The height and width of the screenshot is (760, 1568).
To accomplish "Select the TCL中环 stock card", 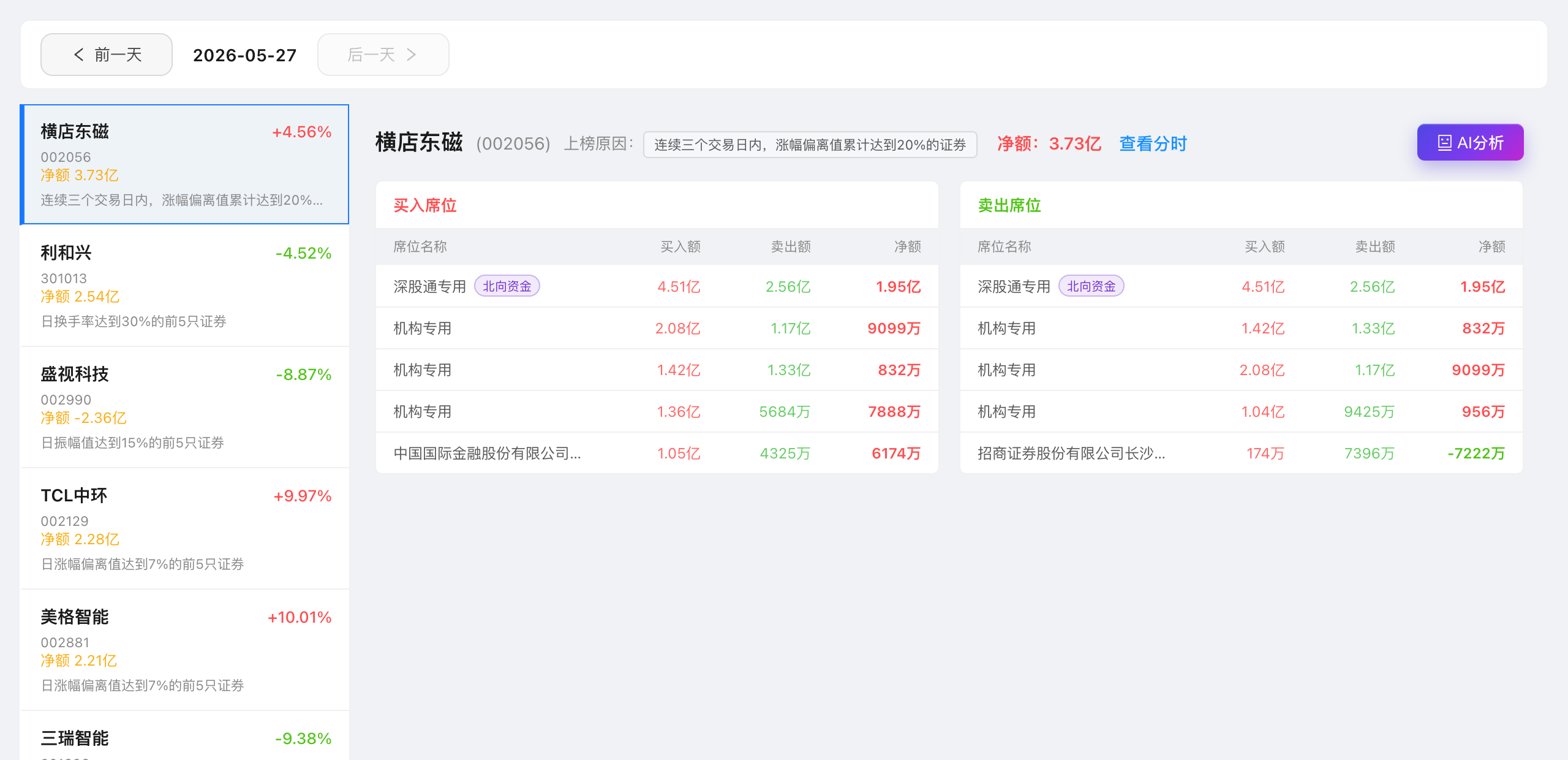I will 184,528.
